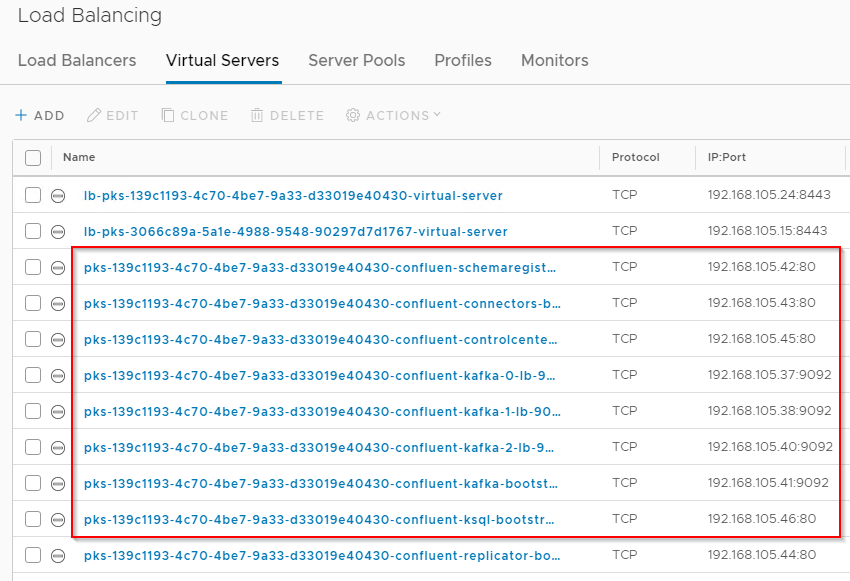Check the lb-pks-3066c89a virtual-server row checkbox
This screenshot has width=850, height=581.
click(x=33, y=231)
